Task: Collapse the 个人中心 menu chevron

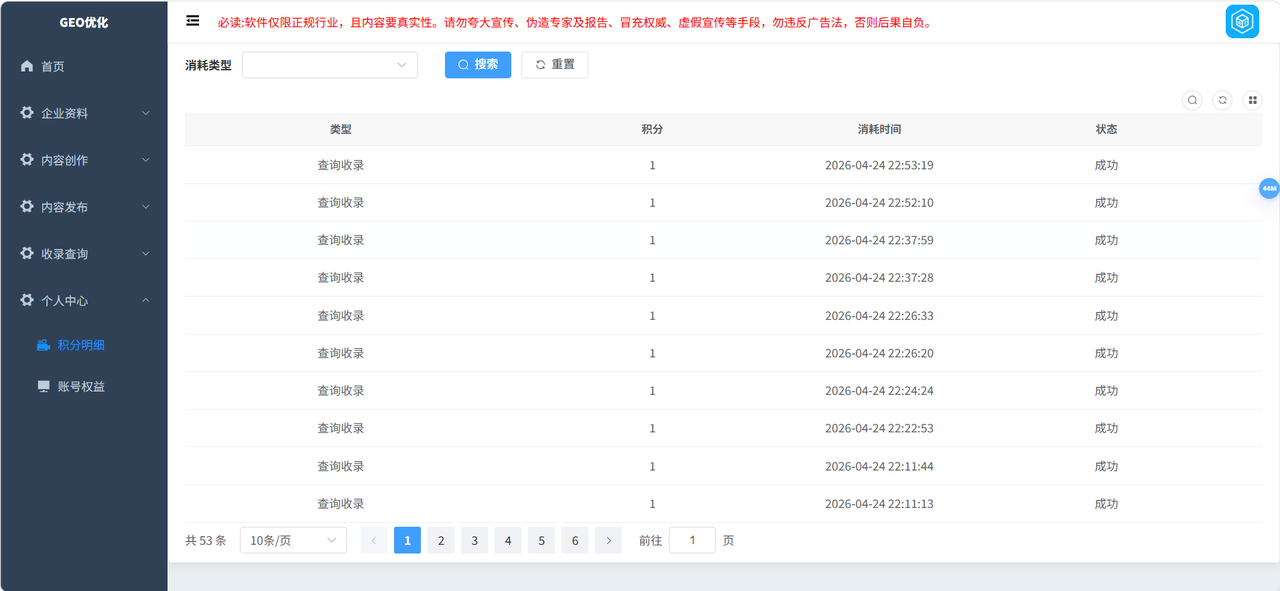Action: pos(146,300)
